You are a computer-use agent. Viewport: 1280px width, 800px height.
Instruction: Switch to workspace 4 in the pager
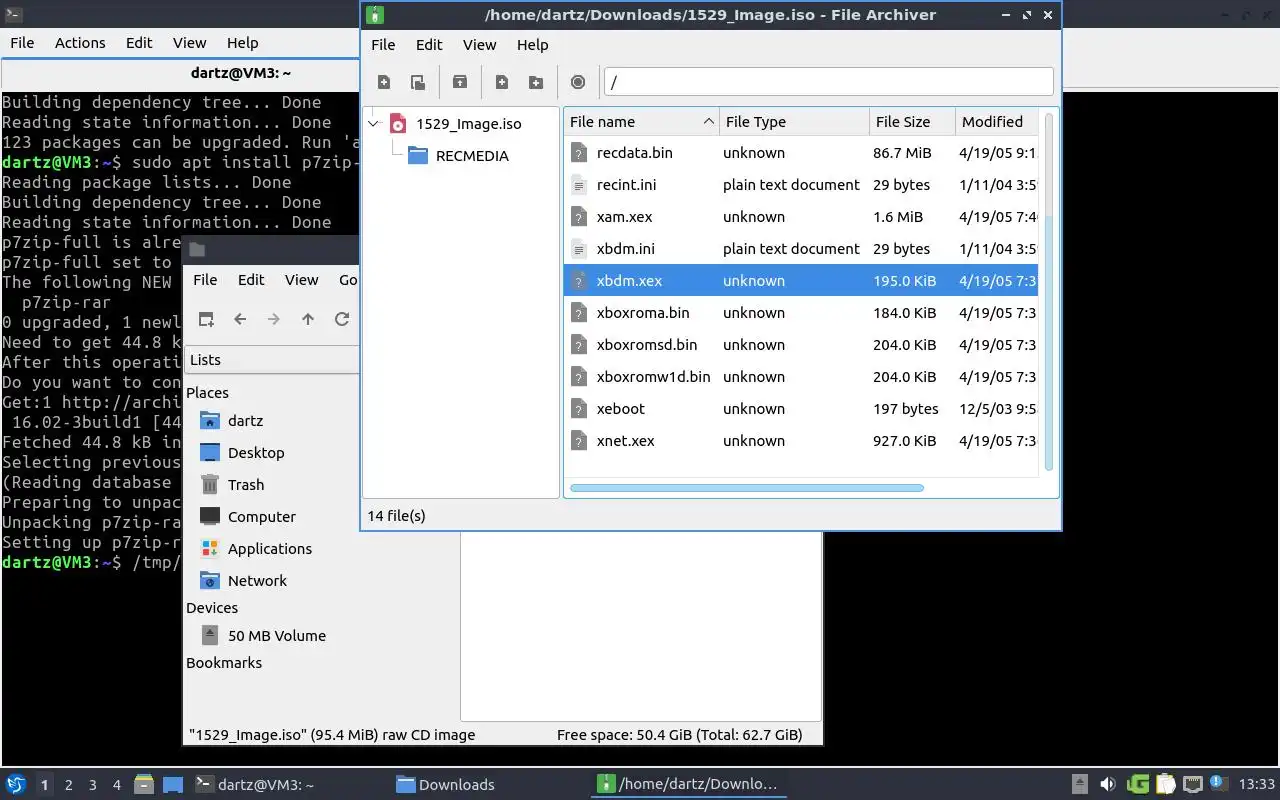coord(117,785)
